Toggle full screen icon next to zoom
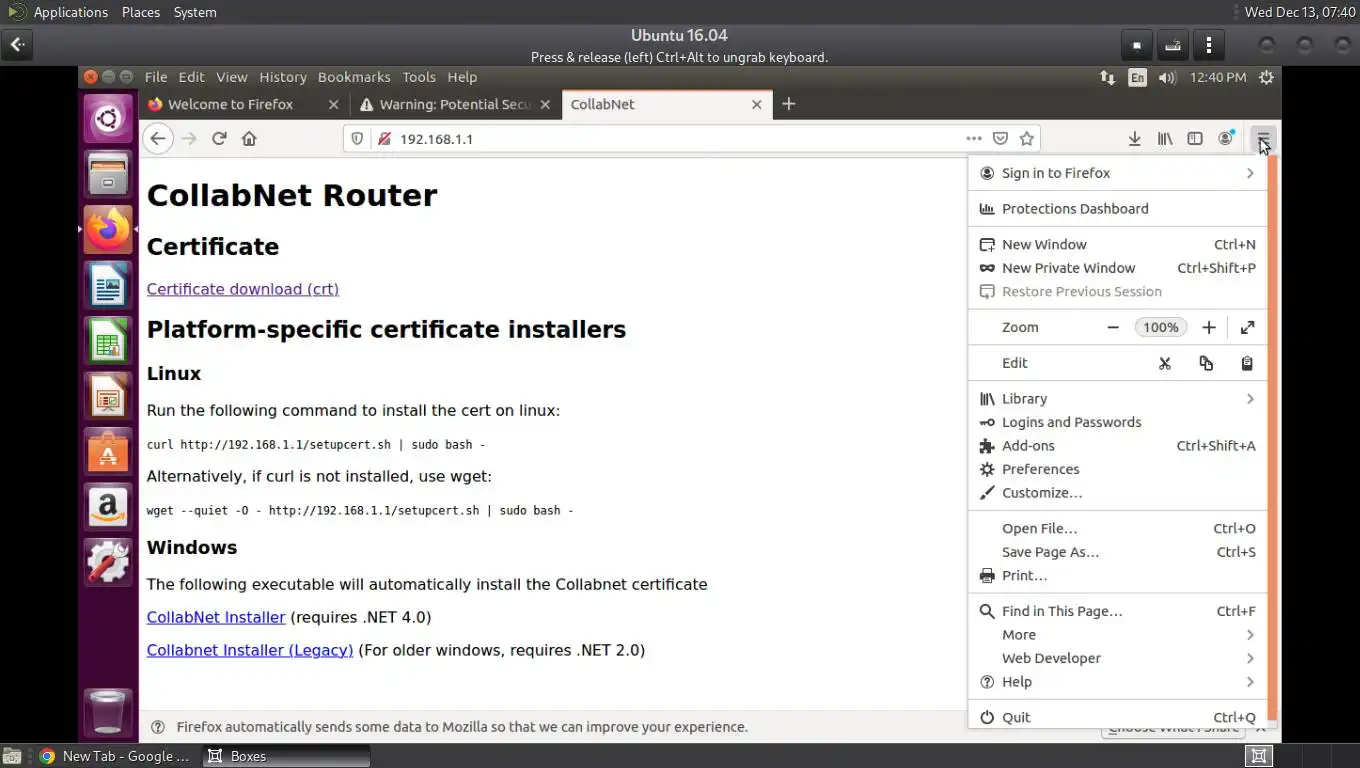1360x768 pixels. [x=1247, y=327]
